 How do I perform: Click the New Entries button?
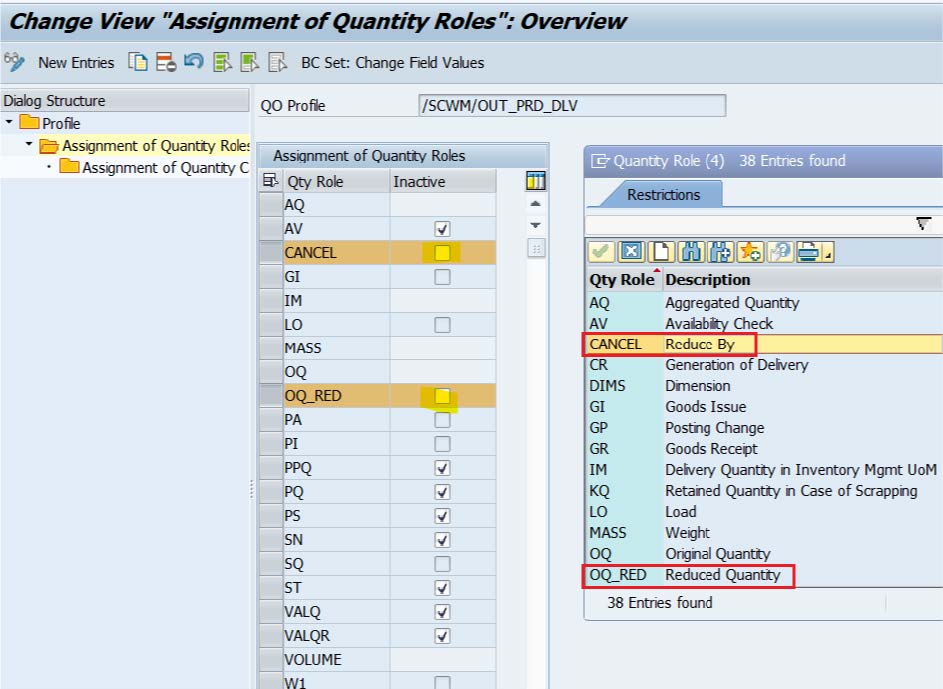[76, 62]
